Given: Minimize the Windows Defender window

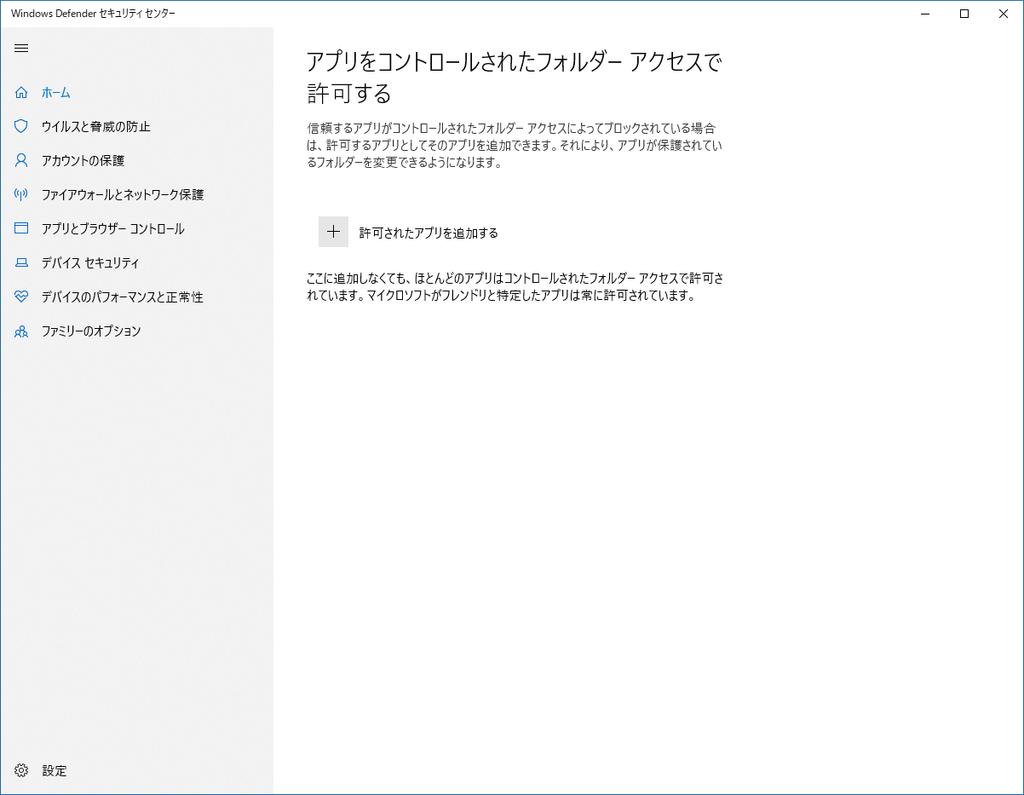Looking at the screenshot, I should click(925, 14).
